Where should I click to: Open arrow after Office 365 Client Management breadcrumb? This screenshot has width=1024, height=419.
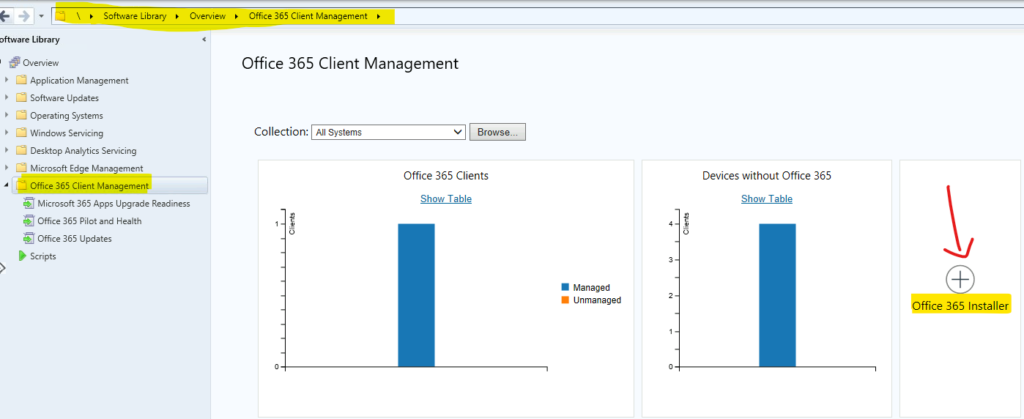pyautogui.click(x=379, y=16)
